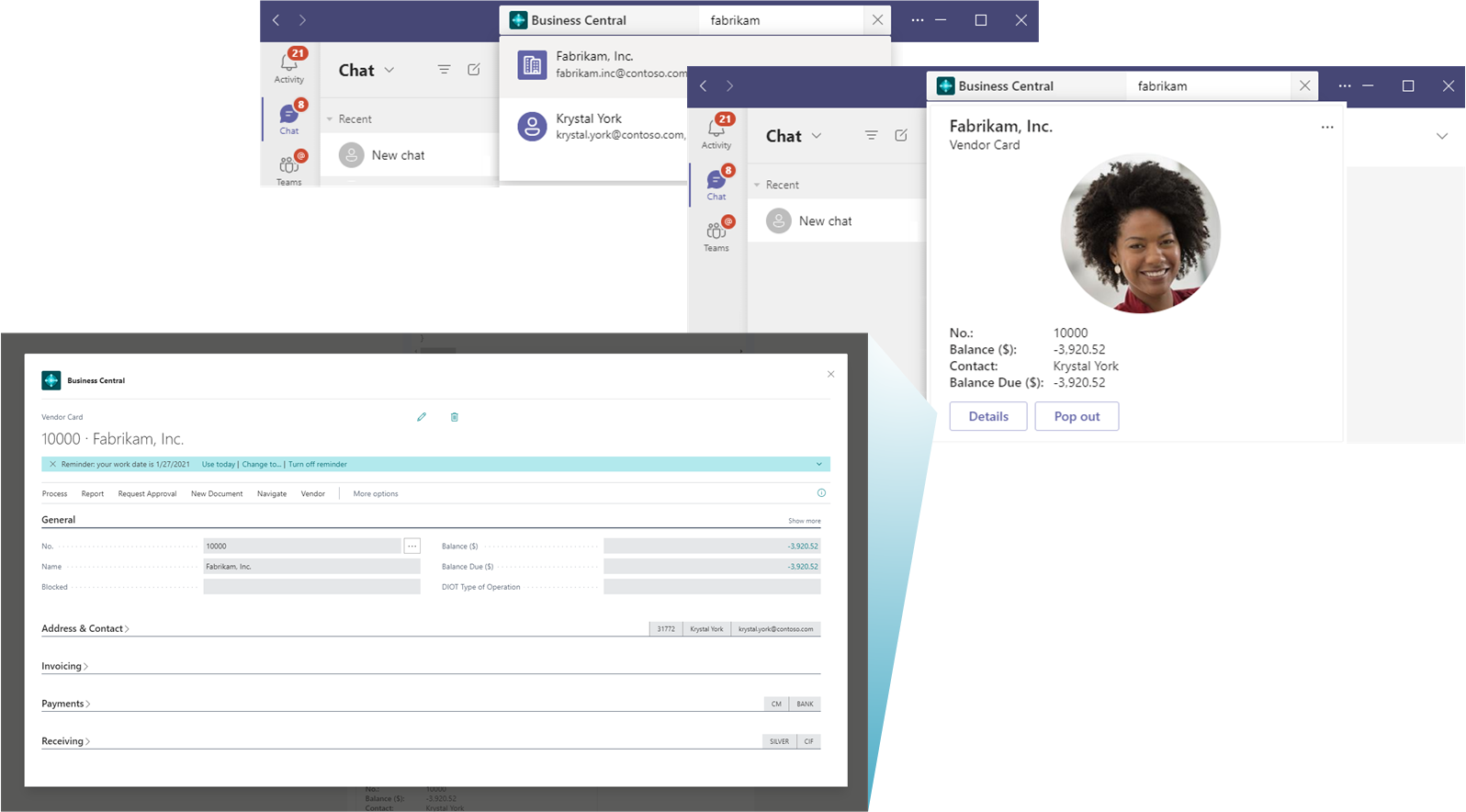This screenshot has height=812, width=1466.
Task: Go back in the back Teams window
Action: pyautogui.click(x=276, y=20)
